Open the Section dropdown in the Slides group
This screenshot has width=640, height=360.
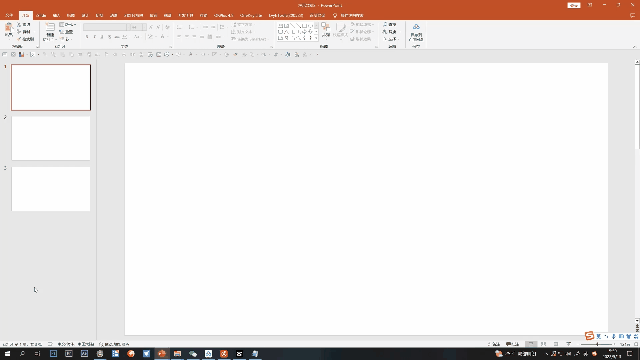click(x=65, y=39)
